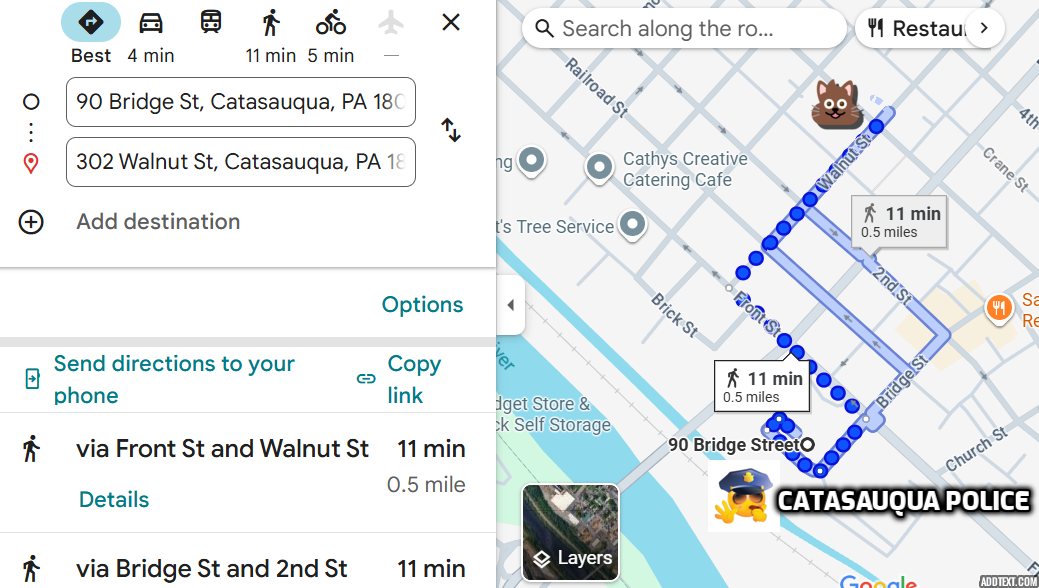
Task: Swap starting point and destination
Action: [x=451, y=130]
